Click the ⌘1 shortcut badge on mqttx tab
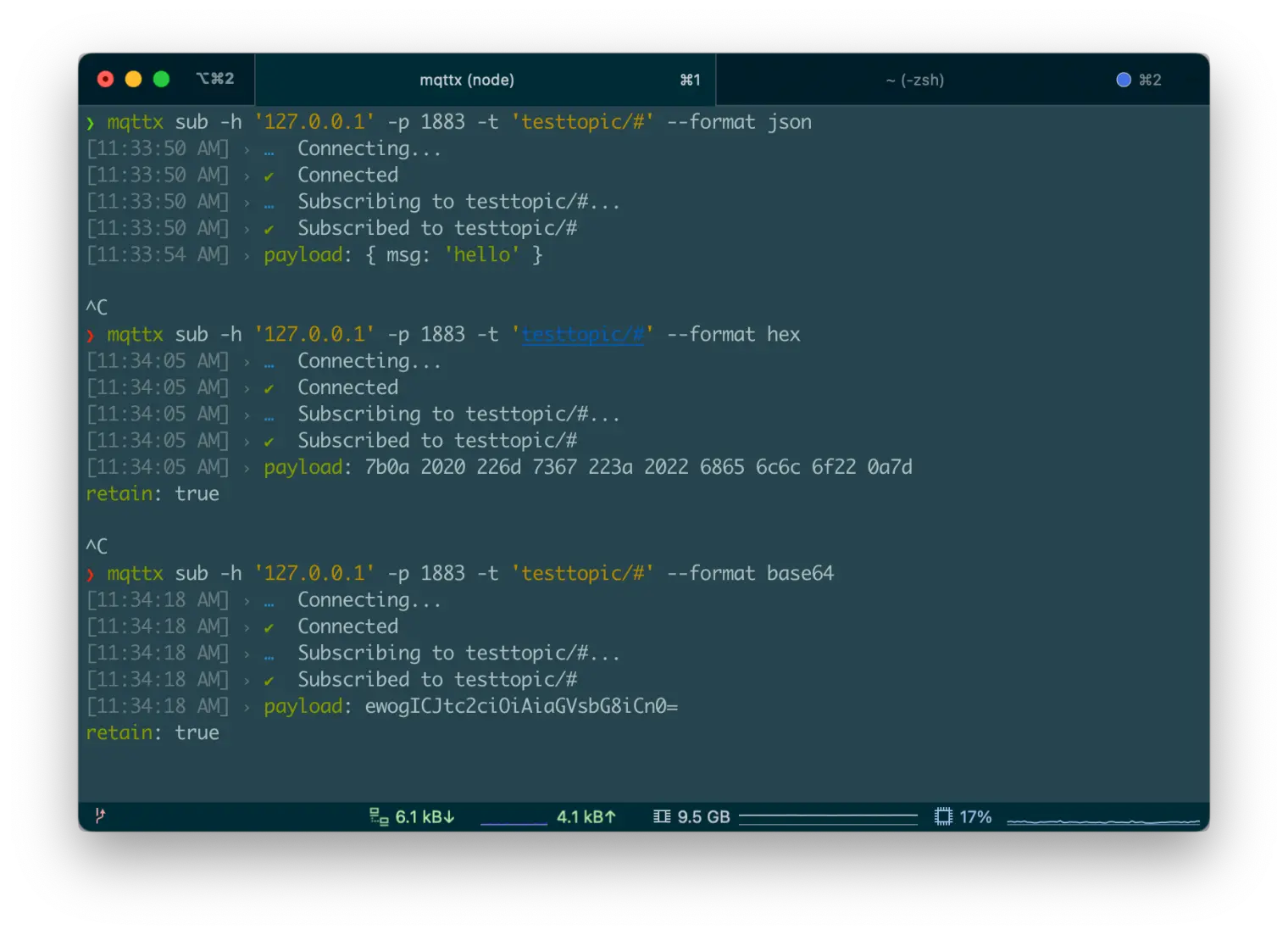This screenshot has width=1288, height=935. coord(691,80)
